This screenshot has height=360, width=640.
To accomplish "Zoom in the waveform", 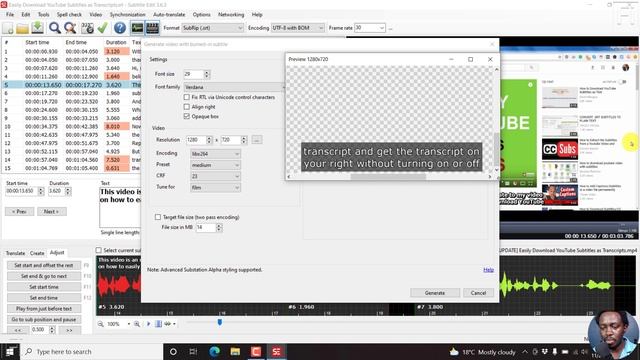I will click(x=137, y=324).
